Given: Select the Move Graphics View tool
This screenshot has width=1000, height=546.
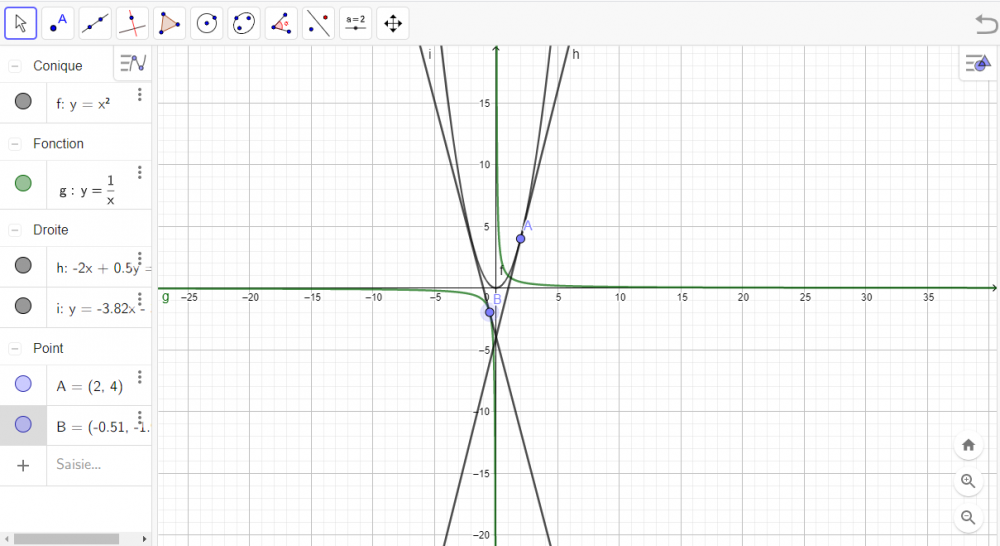Looking at the screenshot, I should click(x=393, y=23).
